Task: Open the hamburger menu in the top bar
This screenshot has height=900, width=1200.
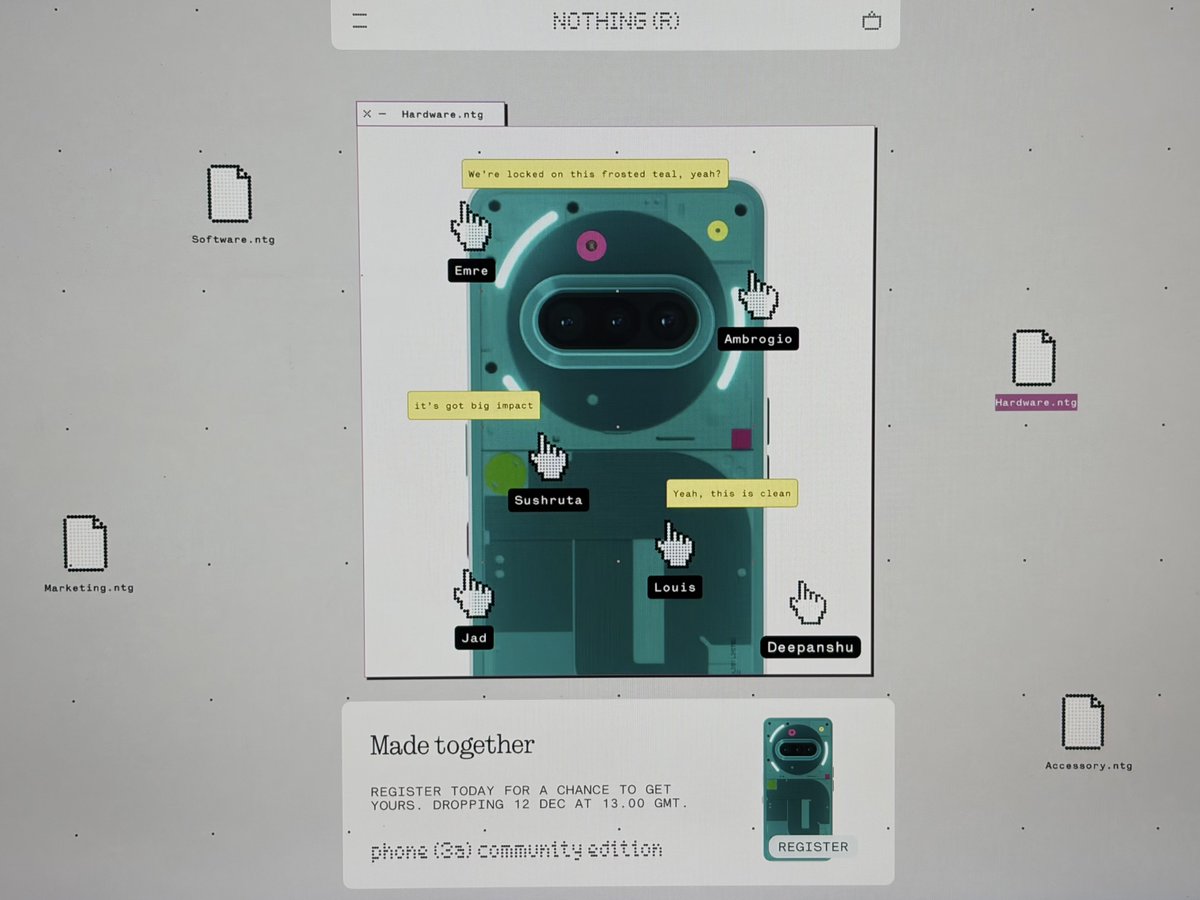Action: point(360,21)
